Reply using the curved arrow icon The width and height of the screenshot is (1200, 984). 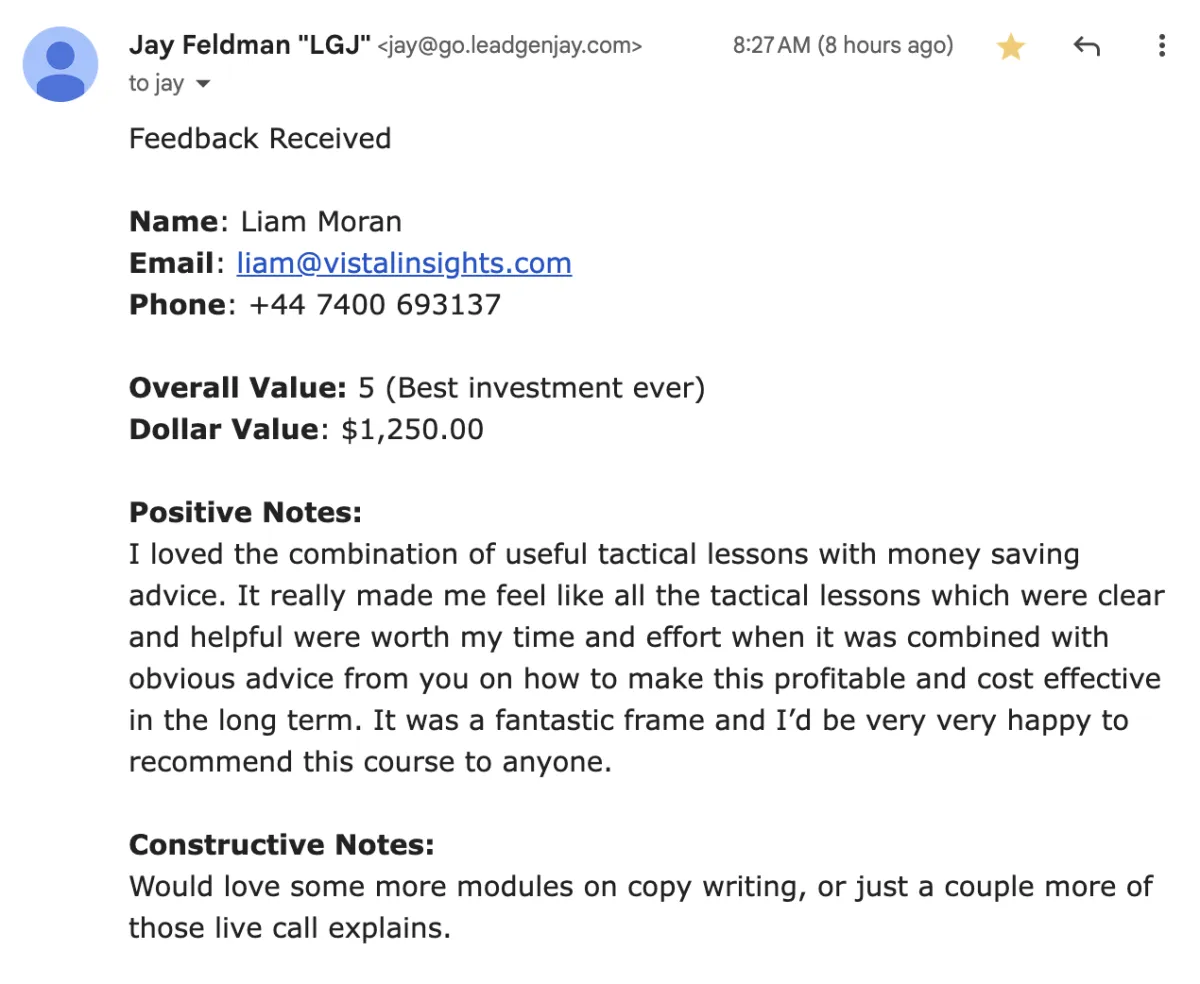[x=1086, y=46]
